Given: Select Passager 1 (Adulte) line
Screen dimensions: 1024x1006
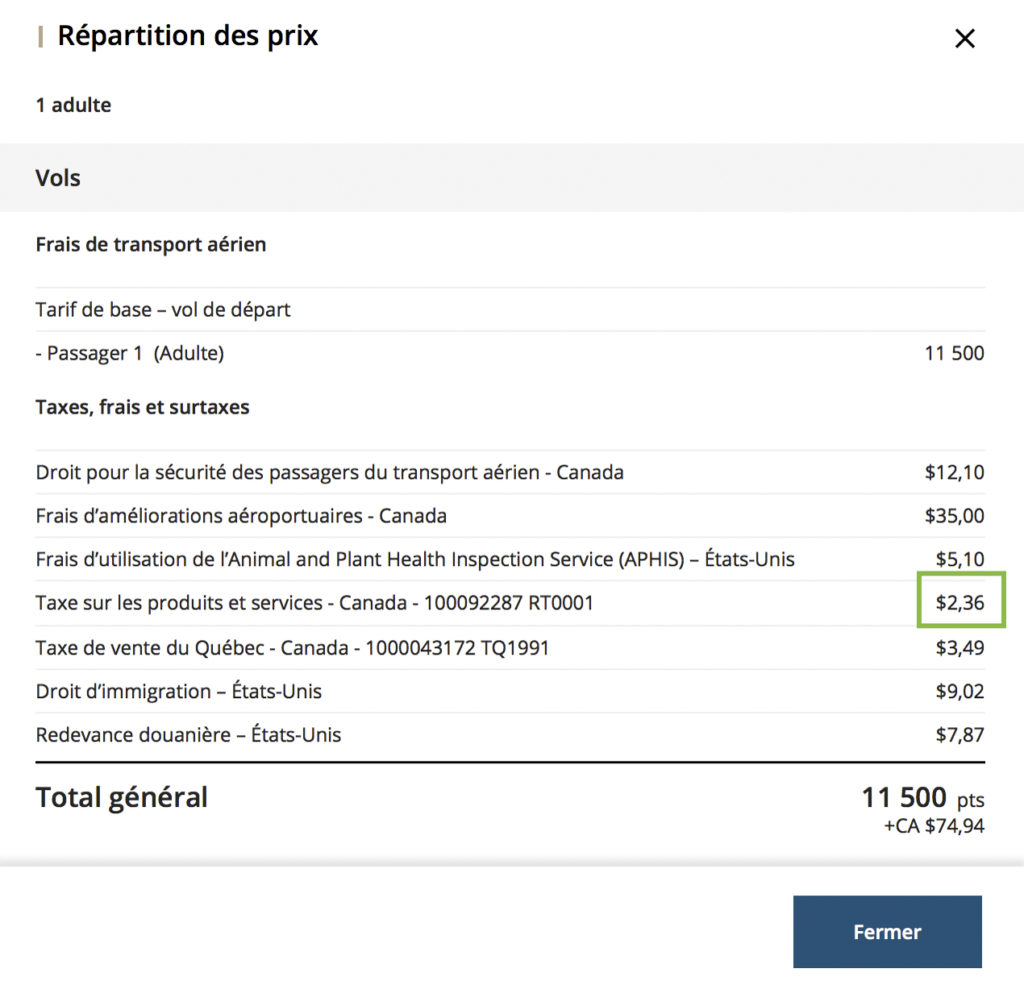Looking at the screenshot, I should 130,353.
